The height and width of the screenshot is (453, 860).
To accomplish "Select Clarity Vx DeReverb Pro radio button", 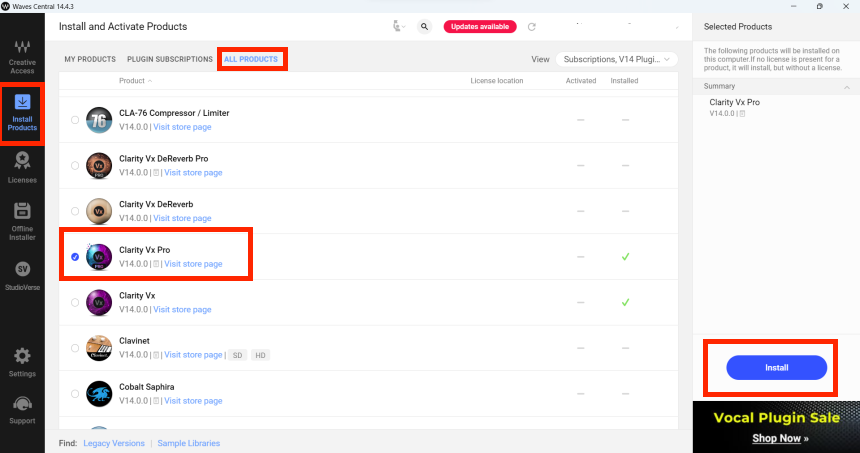I will click(x=75, y=166).
